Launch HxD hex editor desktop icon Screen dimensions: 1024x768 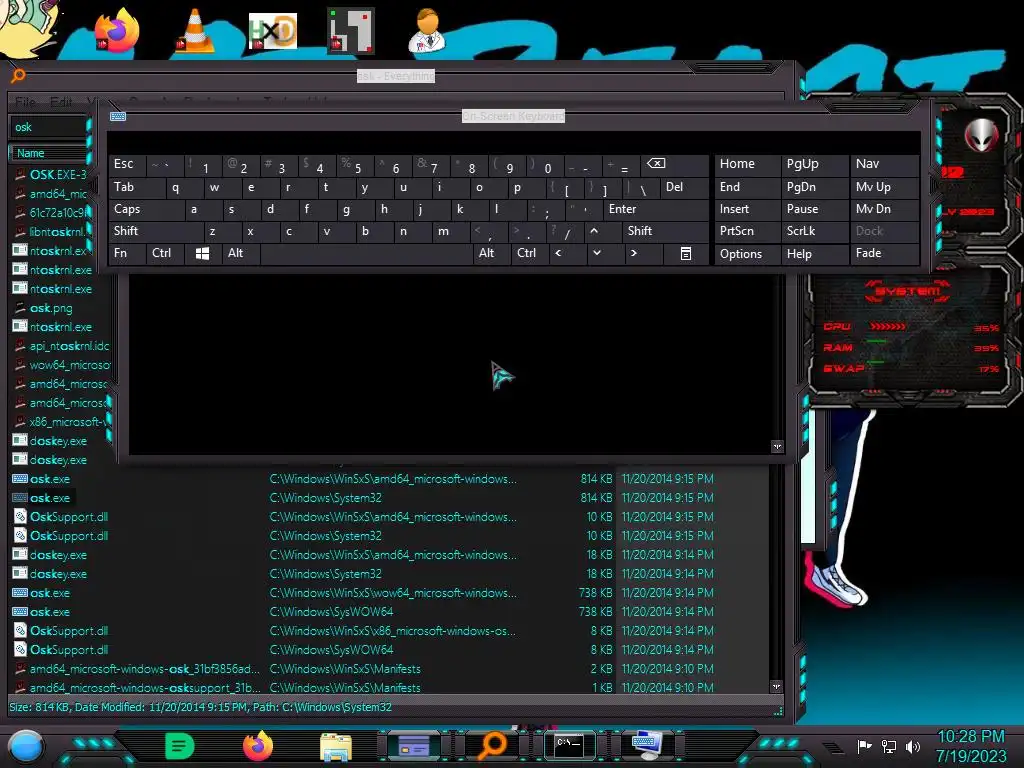[272, 31]
